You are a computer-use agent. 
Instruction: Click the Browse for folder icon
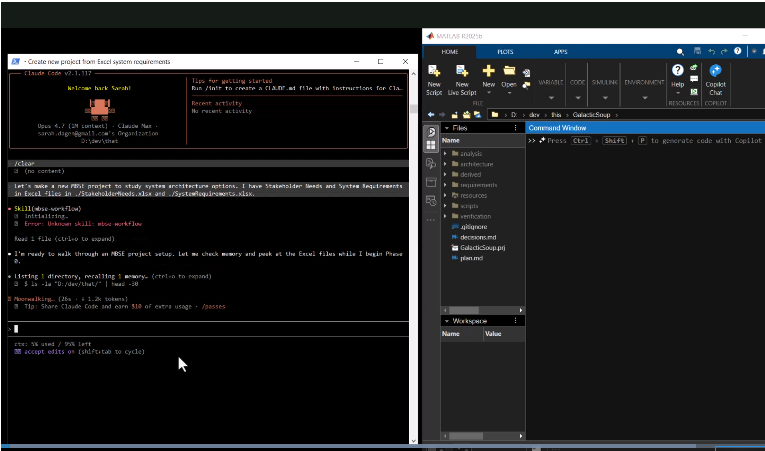pyautogui.click(x=466, y=115)
